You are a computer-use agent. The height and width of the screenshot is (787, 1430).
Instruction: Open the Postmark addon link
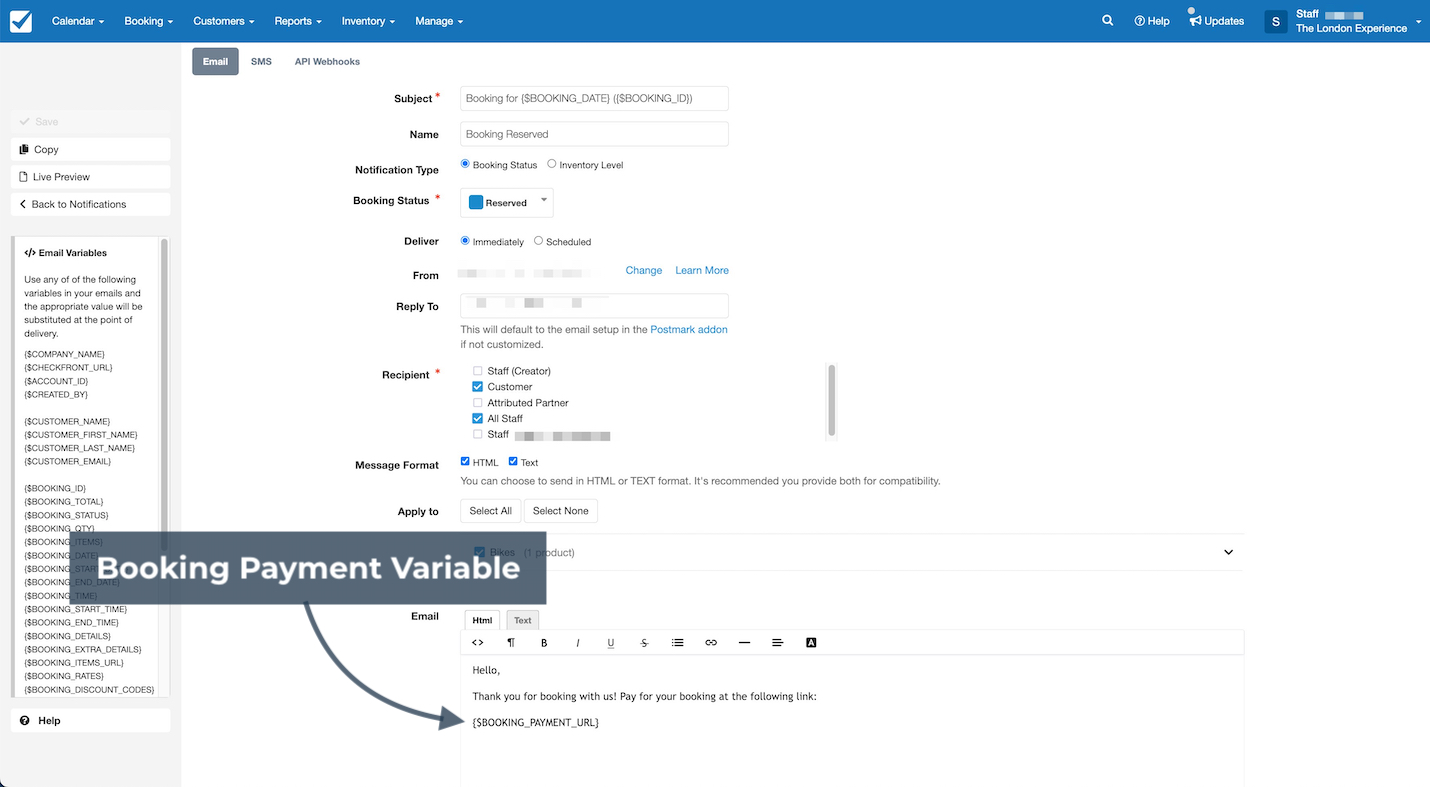tap(689, 329)
